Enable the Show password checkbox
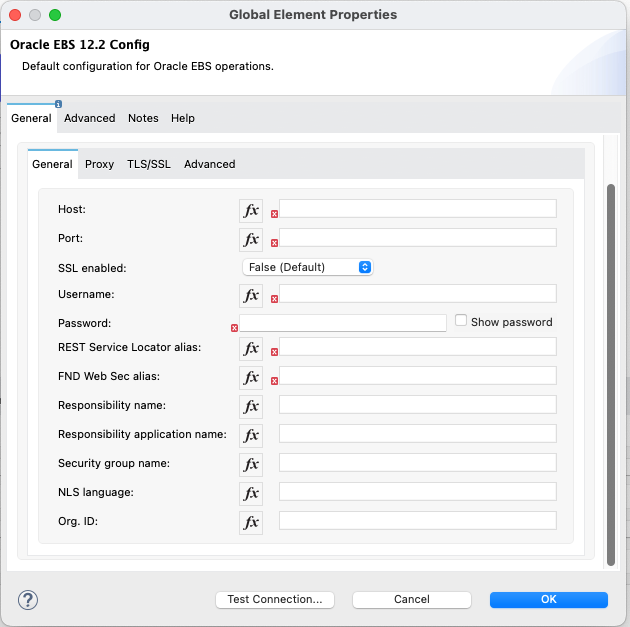 click(461, 321)
